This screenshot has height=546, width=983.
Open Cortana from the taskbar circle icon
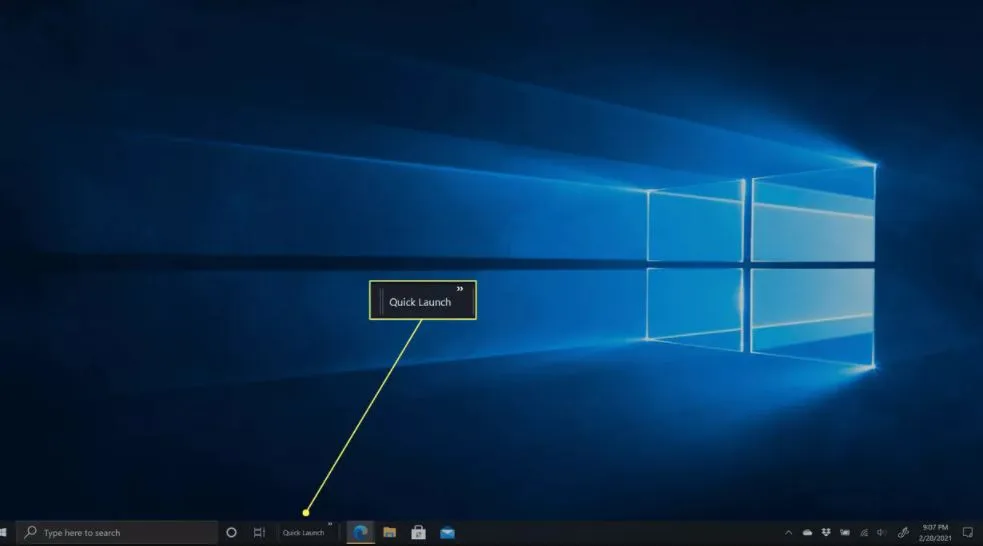pyautogui.click(x=231, y=532)
